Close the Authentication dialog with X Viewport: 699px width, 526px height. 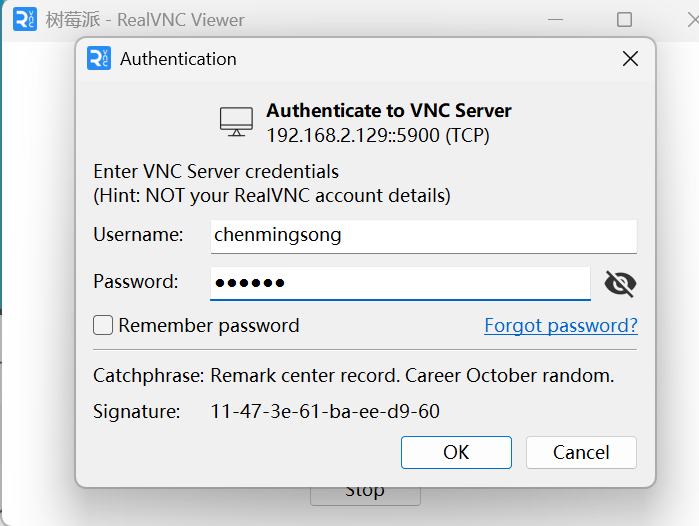630,58
